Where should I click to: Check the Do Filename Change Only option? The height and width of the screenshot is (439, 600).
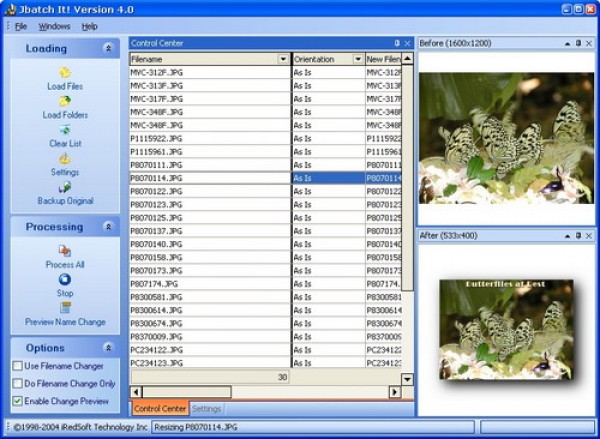pos(18,383)
